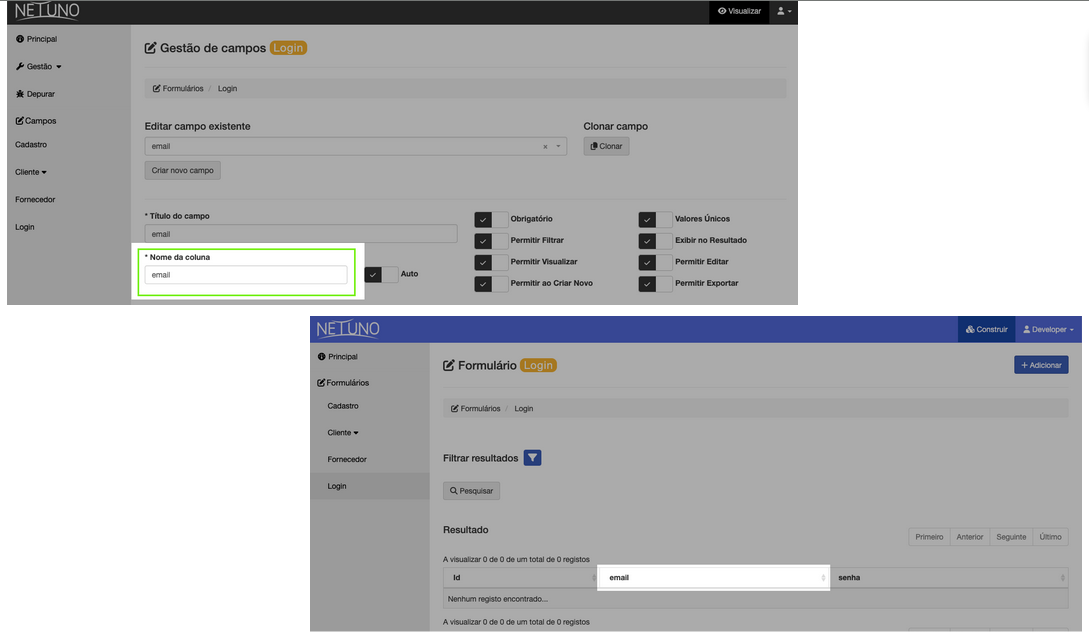This screenshot has width=1089, height=633.
Task: Toggle the Obrigatório switch
Action: click(x=491, y=219)
